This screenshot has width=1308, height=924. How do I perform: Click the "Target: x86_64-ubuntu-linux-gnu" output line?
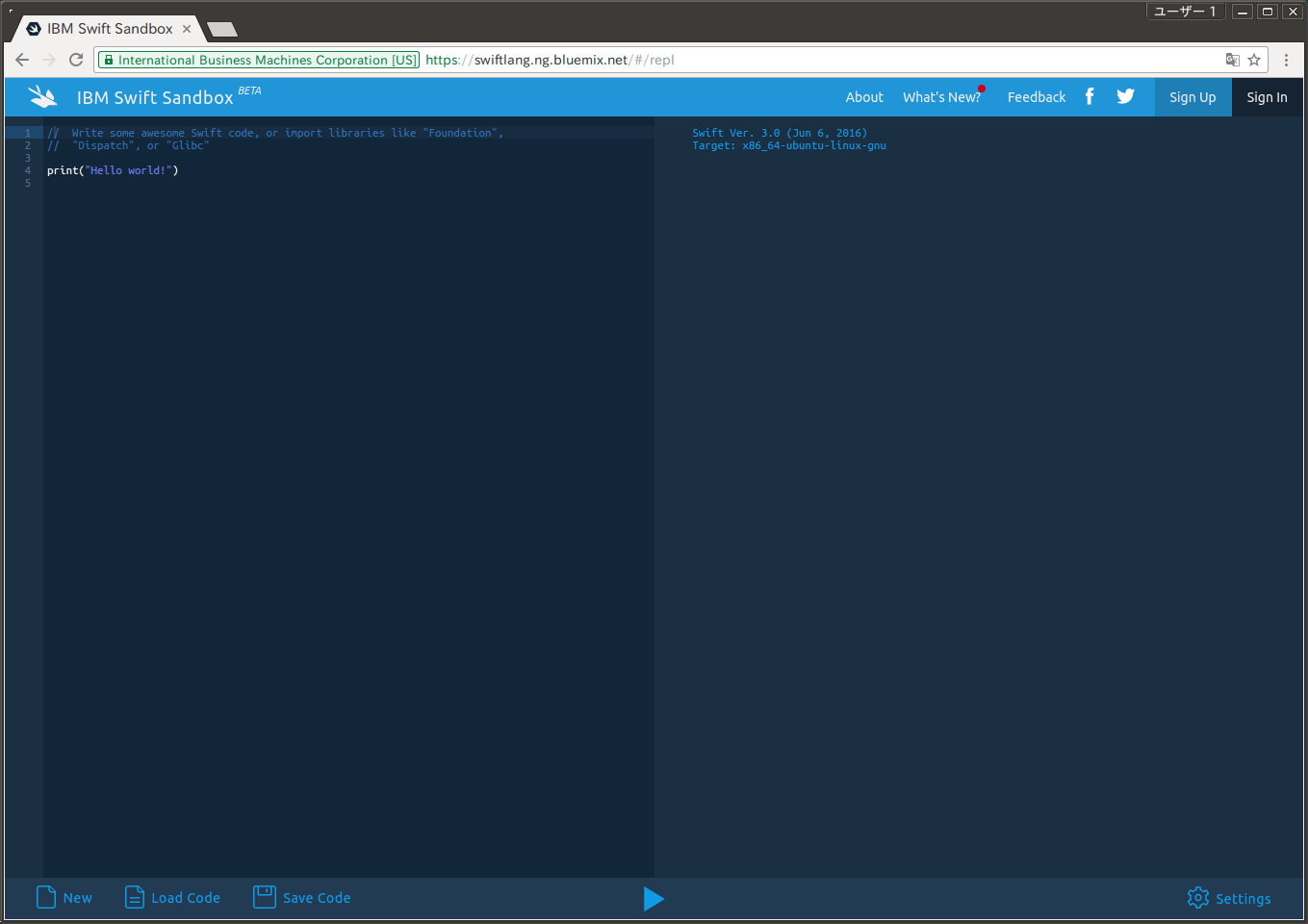(789, 145)
